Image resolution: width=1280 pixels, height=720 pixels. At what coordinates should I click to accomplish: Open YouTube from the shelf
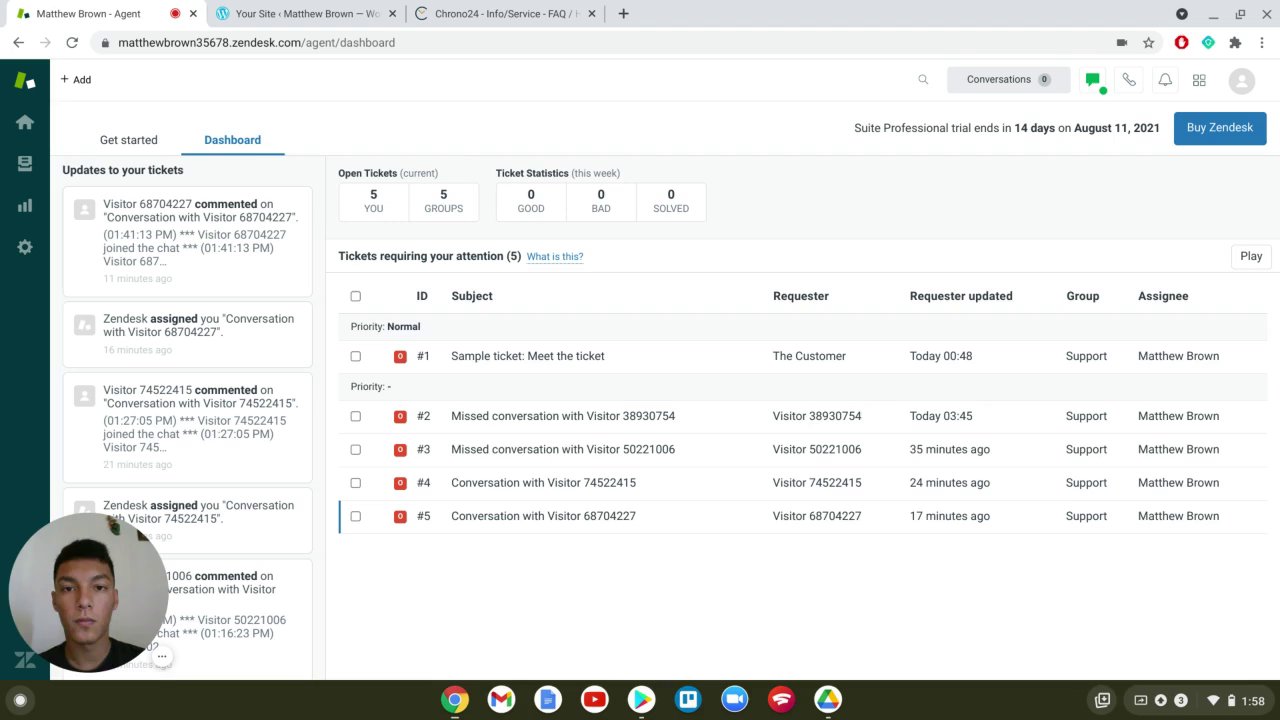point(595,700)
